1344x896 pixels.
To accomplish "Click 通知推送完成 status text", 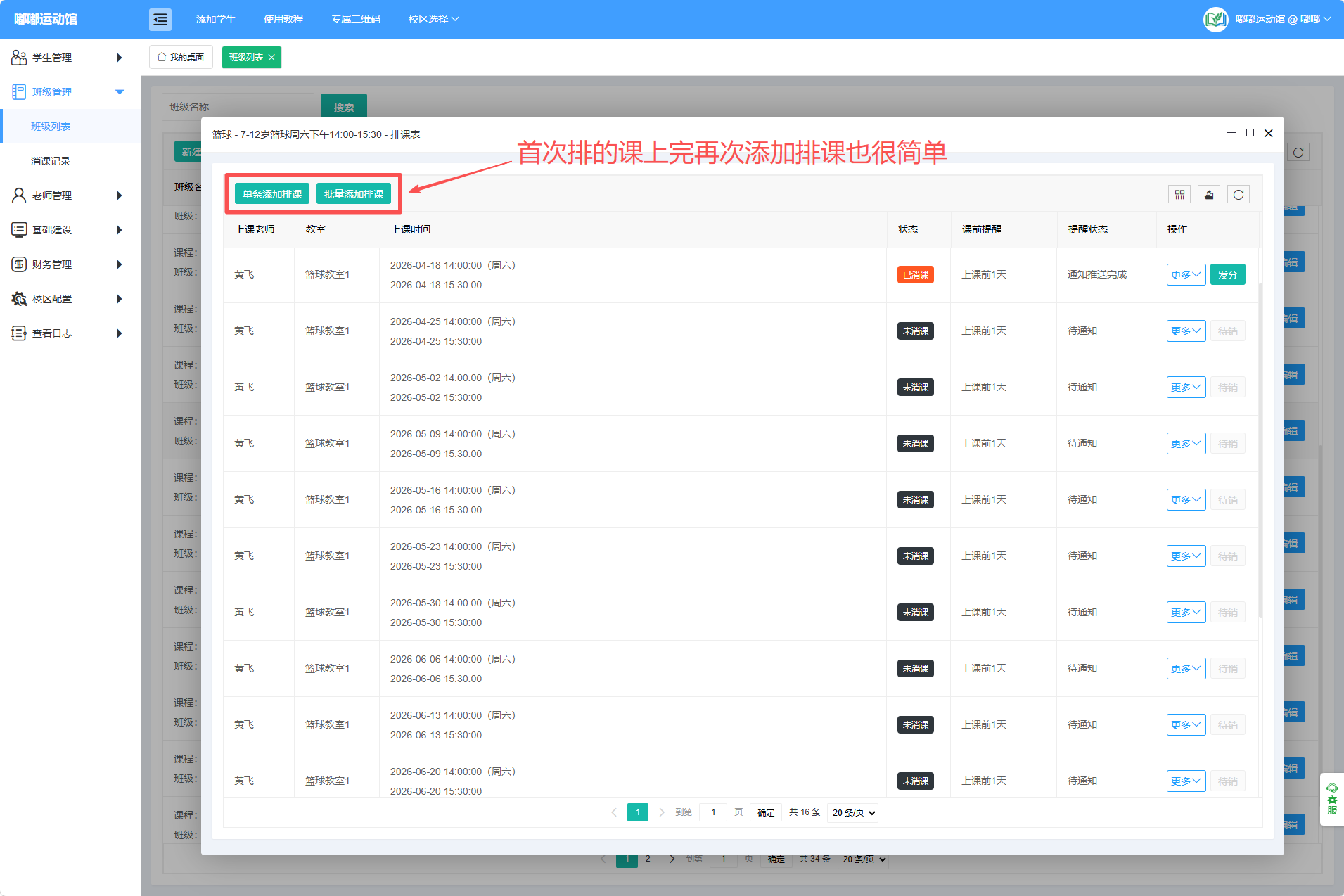I will click(x=1097, y=275).
